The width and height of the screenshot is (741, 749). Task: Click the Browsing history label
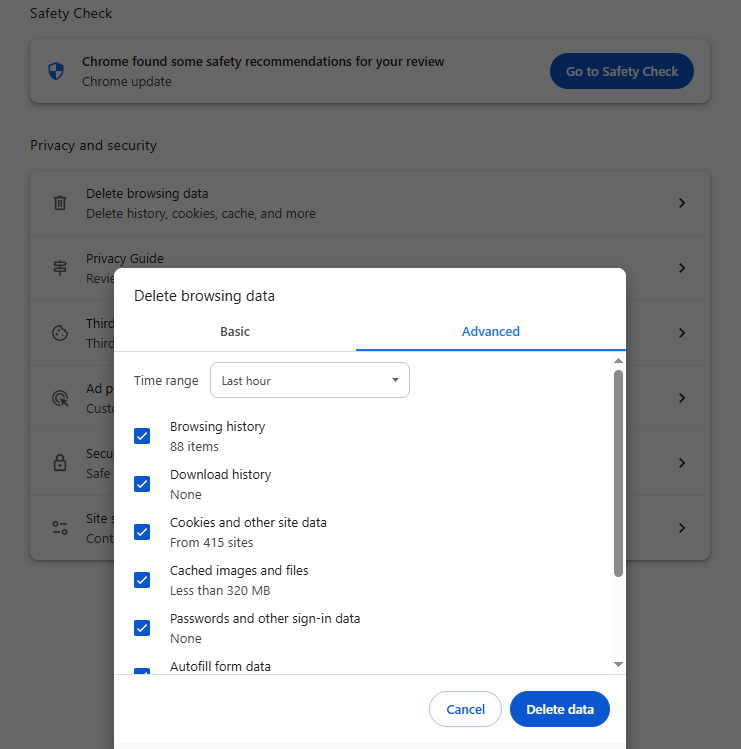pos(217,427)
